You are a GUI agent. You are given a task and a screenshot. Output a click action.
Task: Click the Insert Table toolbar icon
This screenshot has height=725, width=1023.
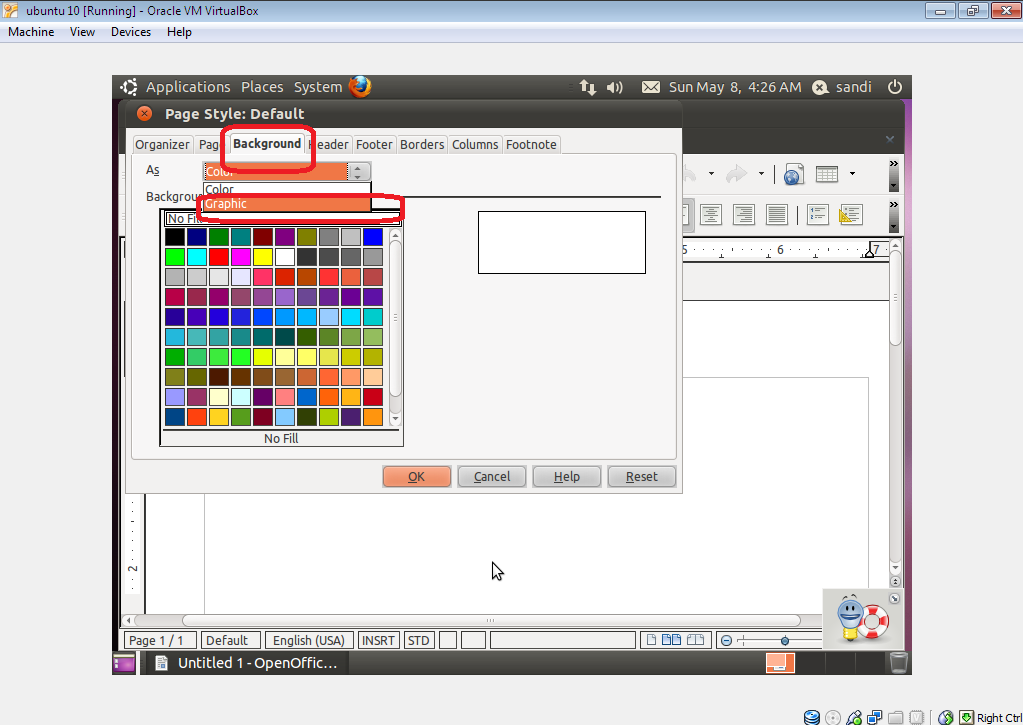click(x=827, y=174)
